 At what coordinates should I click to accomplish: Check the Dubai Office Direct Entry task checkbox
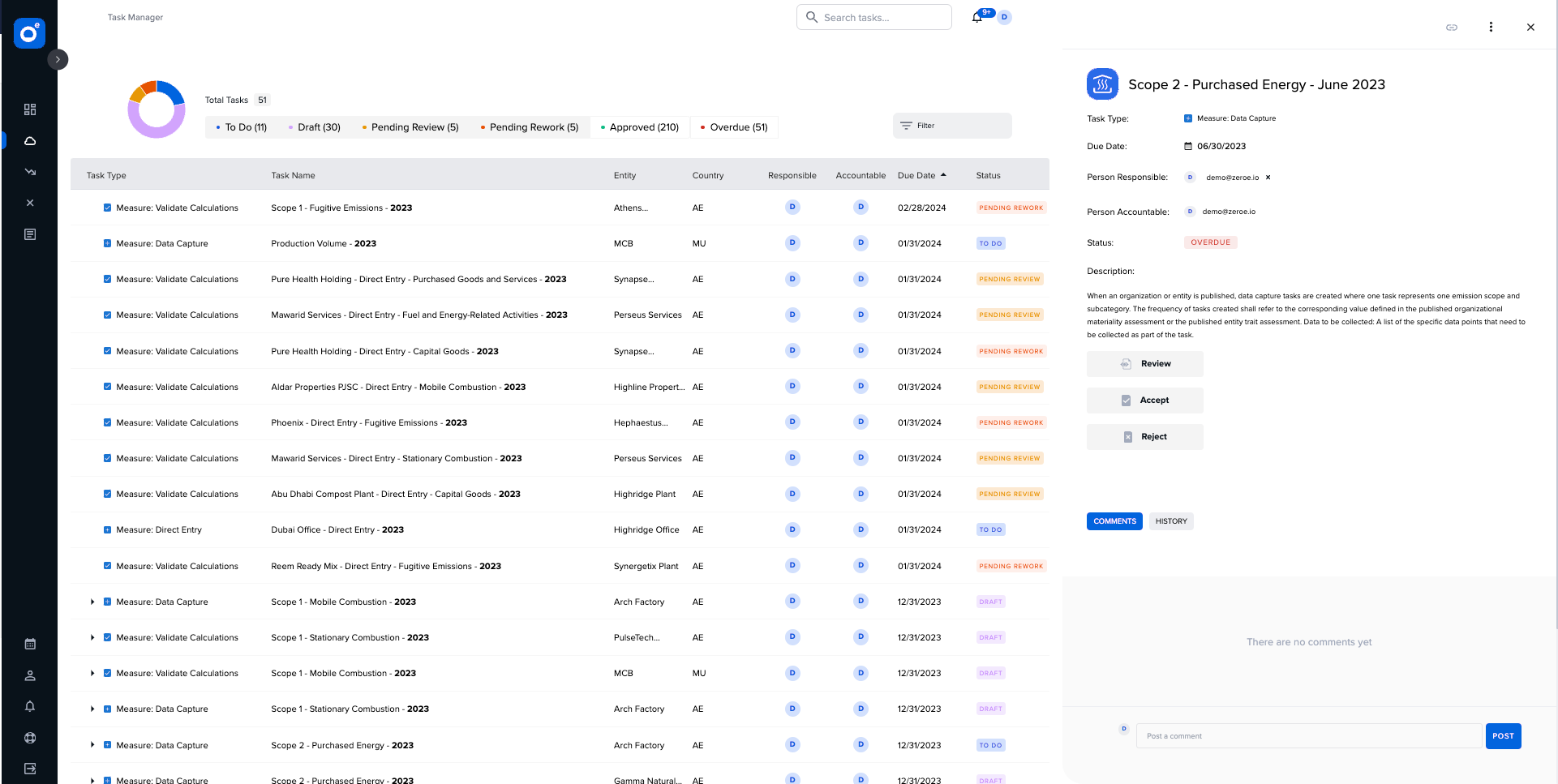point(107,529)
